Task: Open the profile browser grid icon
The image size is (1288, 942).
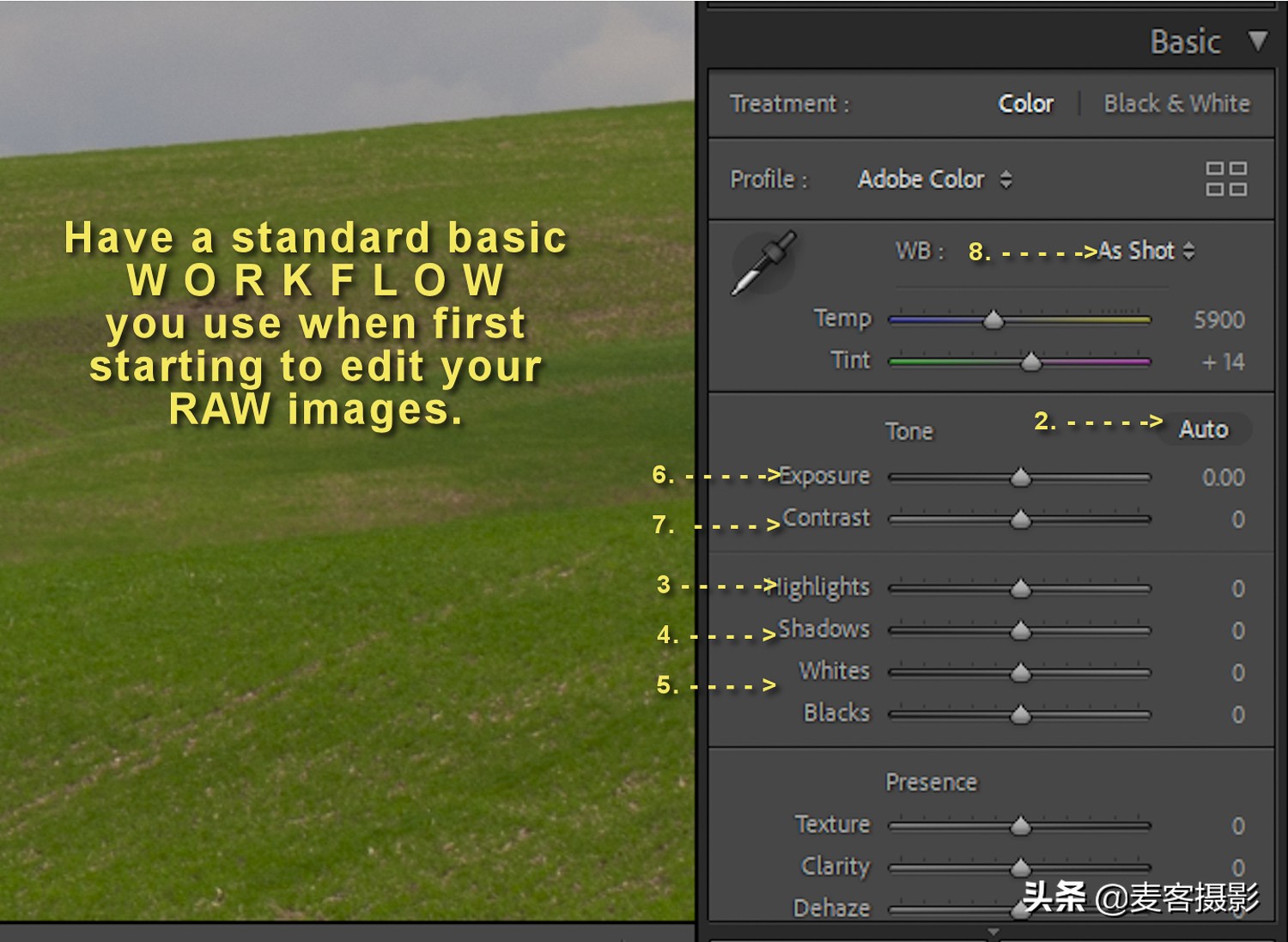Action: [1226, 179]
